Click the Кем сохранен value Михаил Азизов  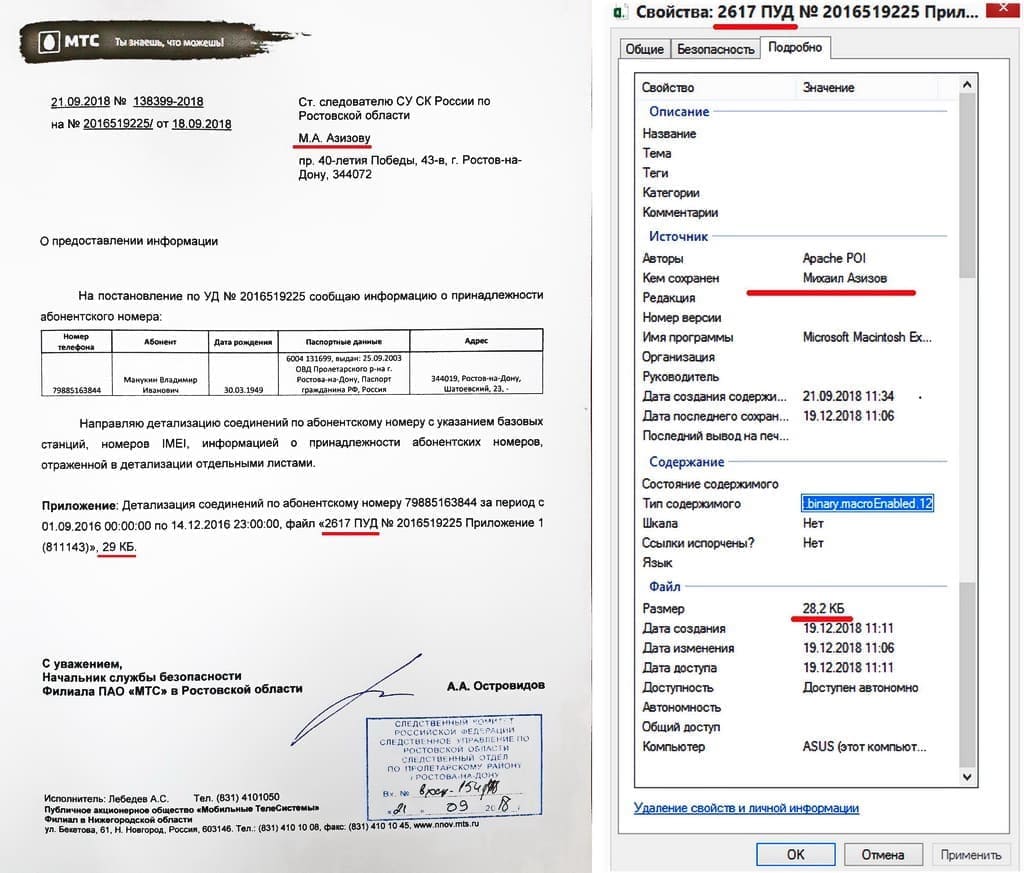point(844,278)
